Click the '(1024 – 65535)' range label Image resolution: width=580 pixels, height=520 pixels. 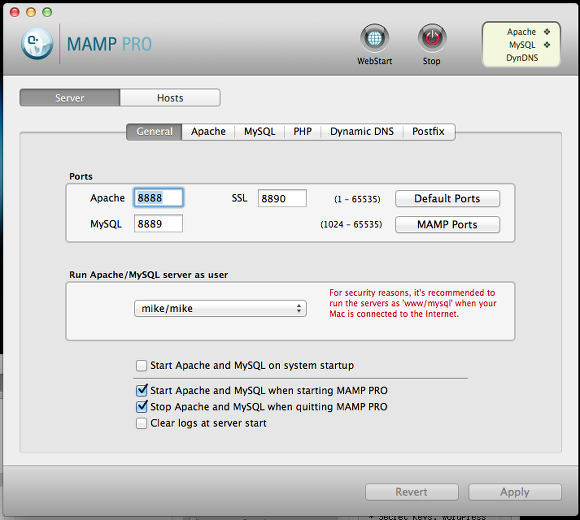[x=351, y=224]
